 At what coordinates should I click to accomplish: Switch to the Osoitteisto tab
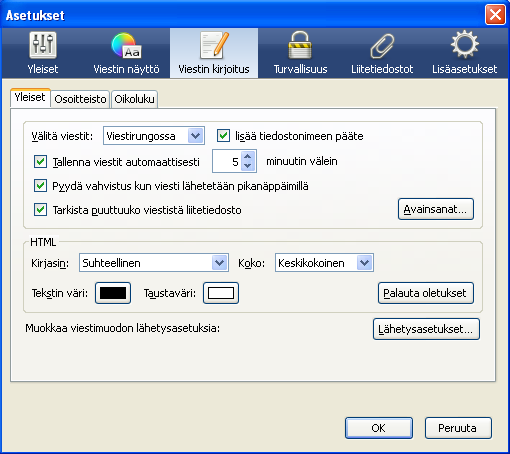click(80, 99)
